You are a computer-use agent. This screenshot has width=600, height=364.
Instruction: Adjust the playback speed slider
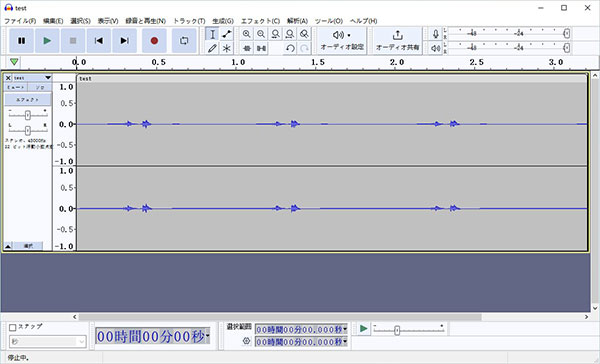coord(397,330)
